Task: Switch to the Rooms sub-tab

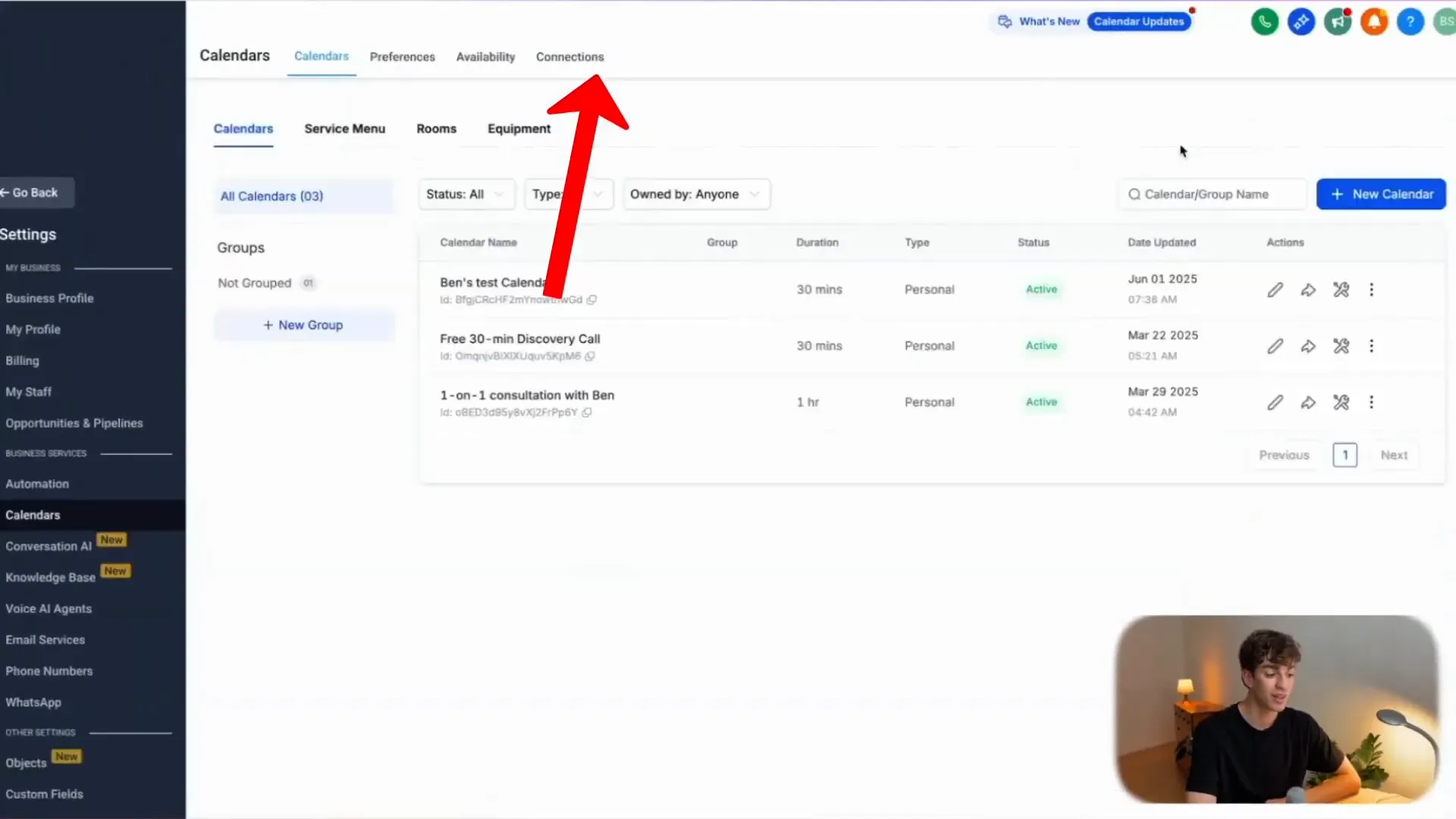Action: (x=436, y=129)
